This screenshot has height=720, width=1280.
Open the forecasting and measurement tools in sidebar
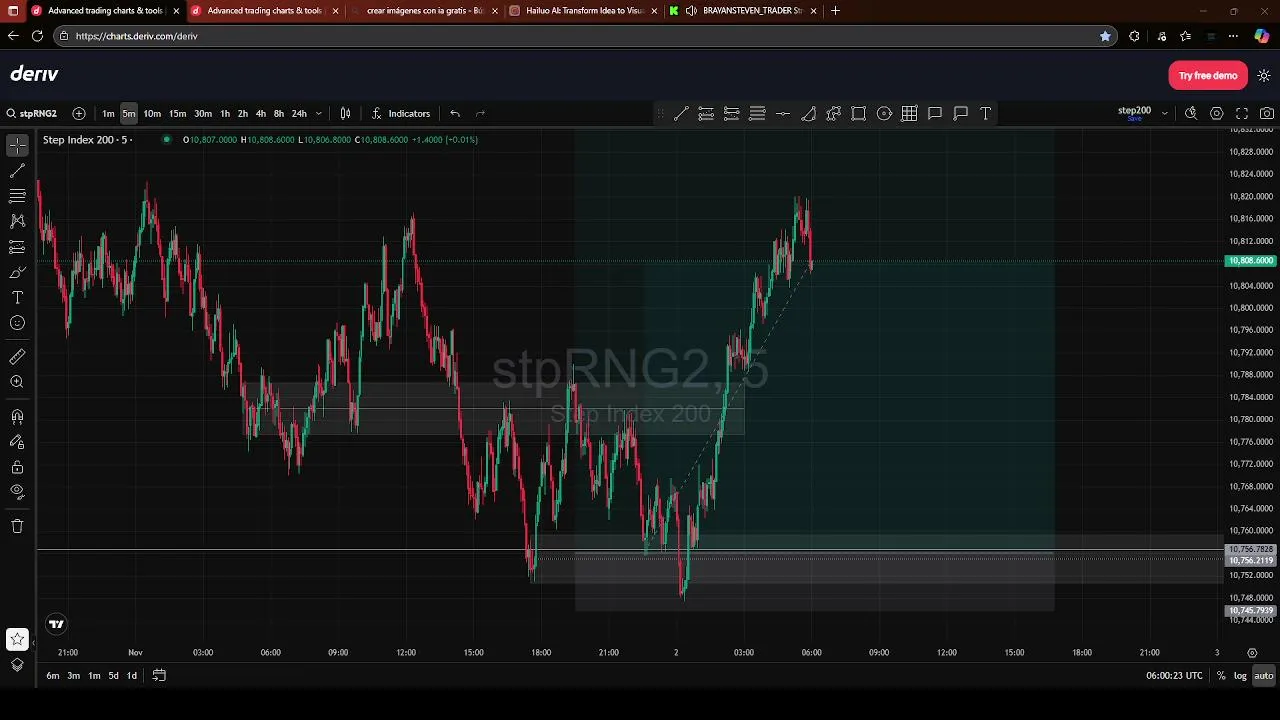(17, 247)
